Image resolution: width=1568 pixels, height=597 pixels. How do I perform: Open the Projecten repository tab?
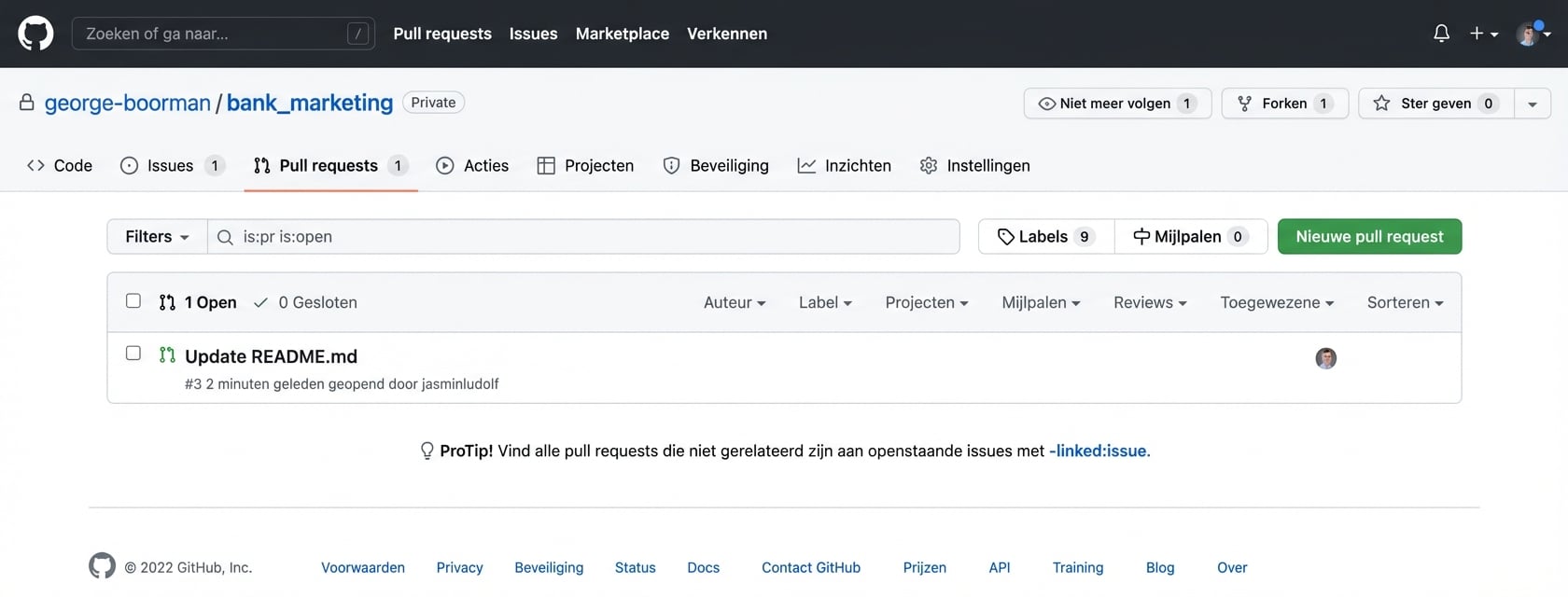[586, 165]
